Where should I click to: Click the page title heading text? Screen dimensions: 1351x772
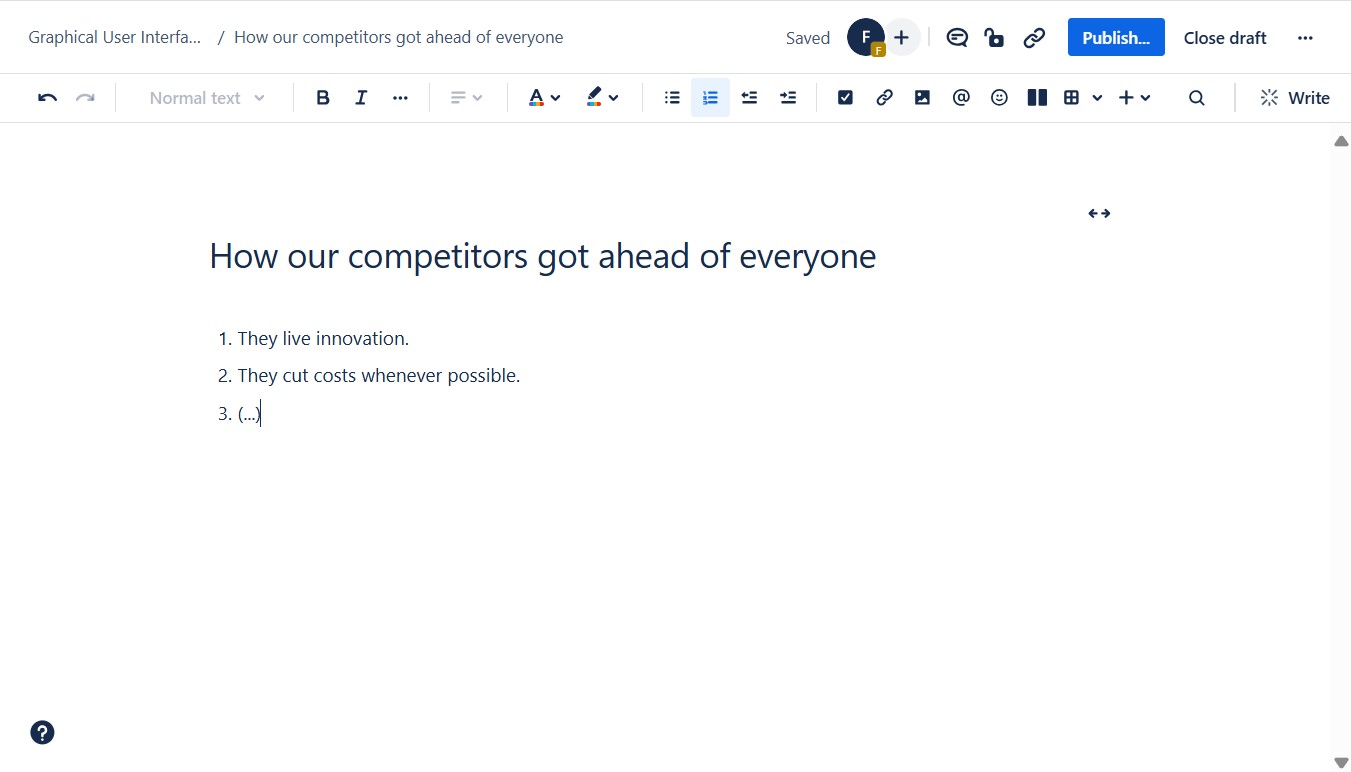[x=542, y=256]
